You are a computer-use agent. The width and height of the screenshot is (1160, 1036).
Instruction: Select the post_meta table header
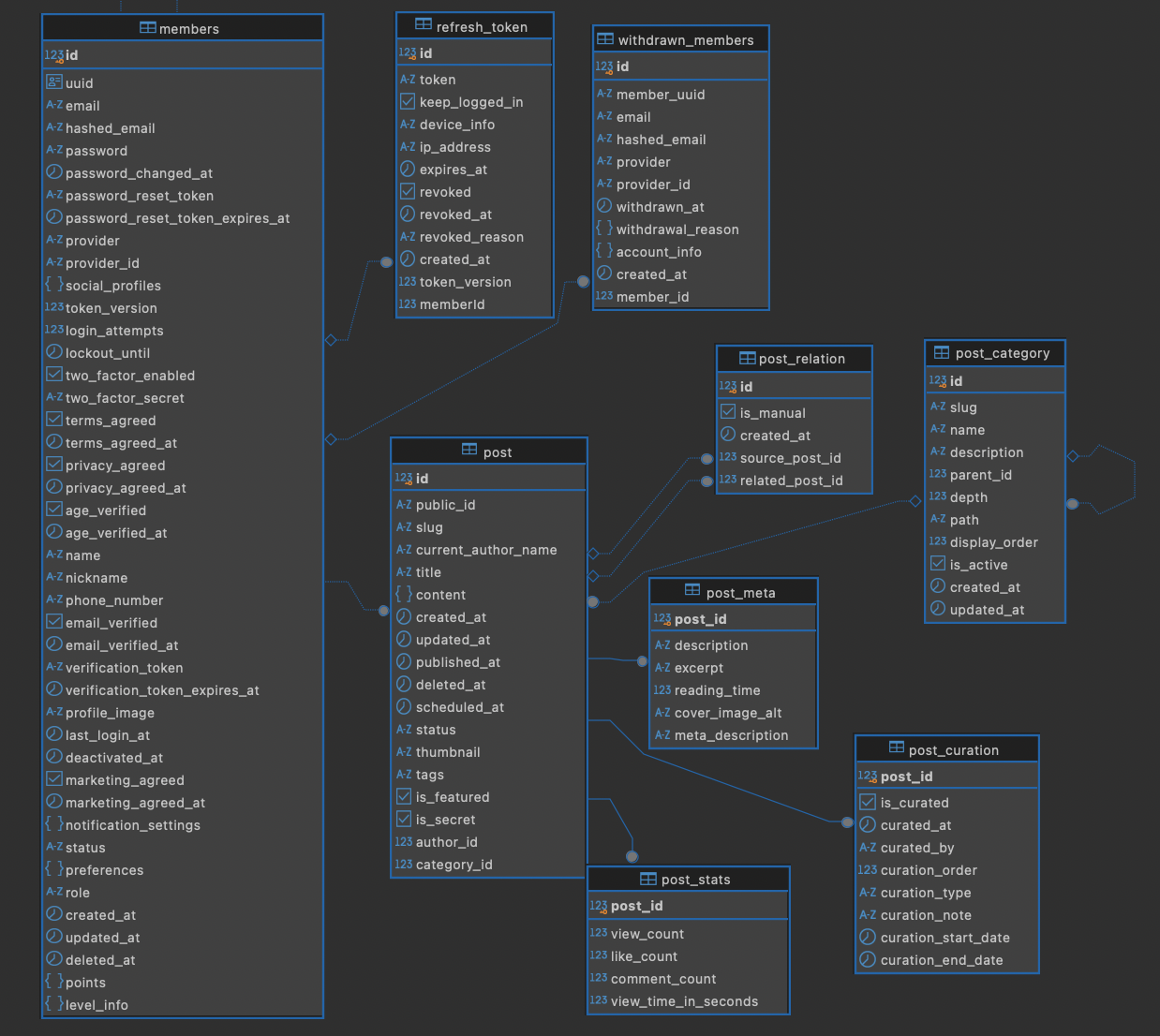pyautogui.click(x=734, y=592)
